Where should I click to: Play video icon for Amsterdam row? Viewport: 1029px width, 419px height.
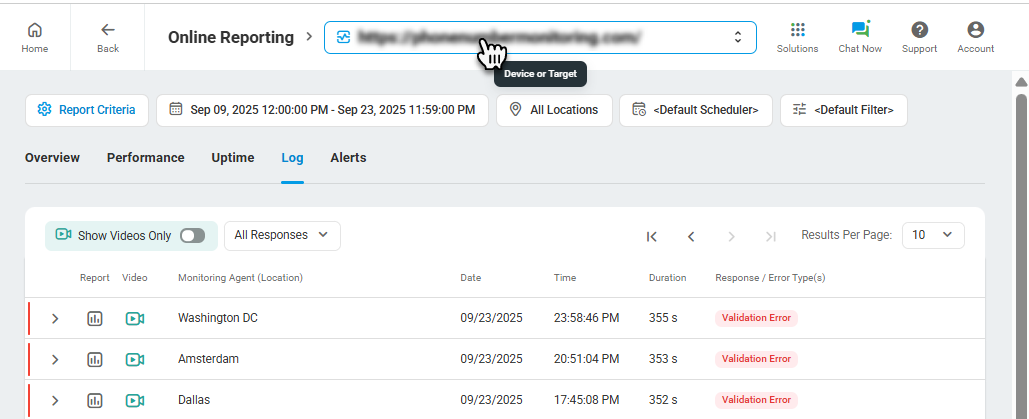135,359
